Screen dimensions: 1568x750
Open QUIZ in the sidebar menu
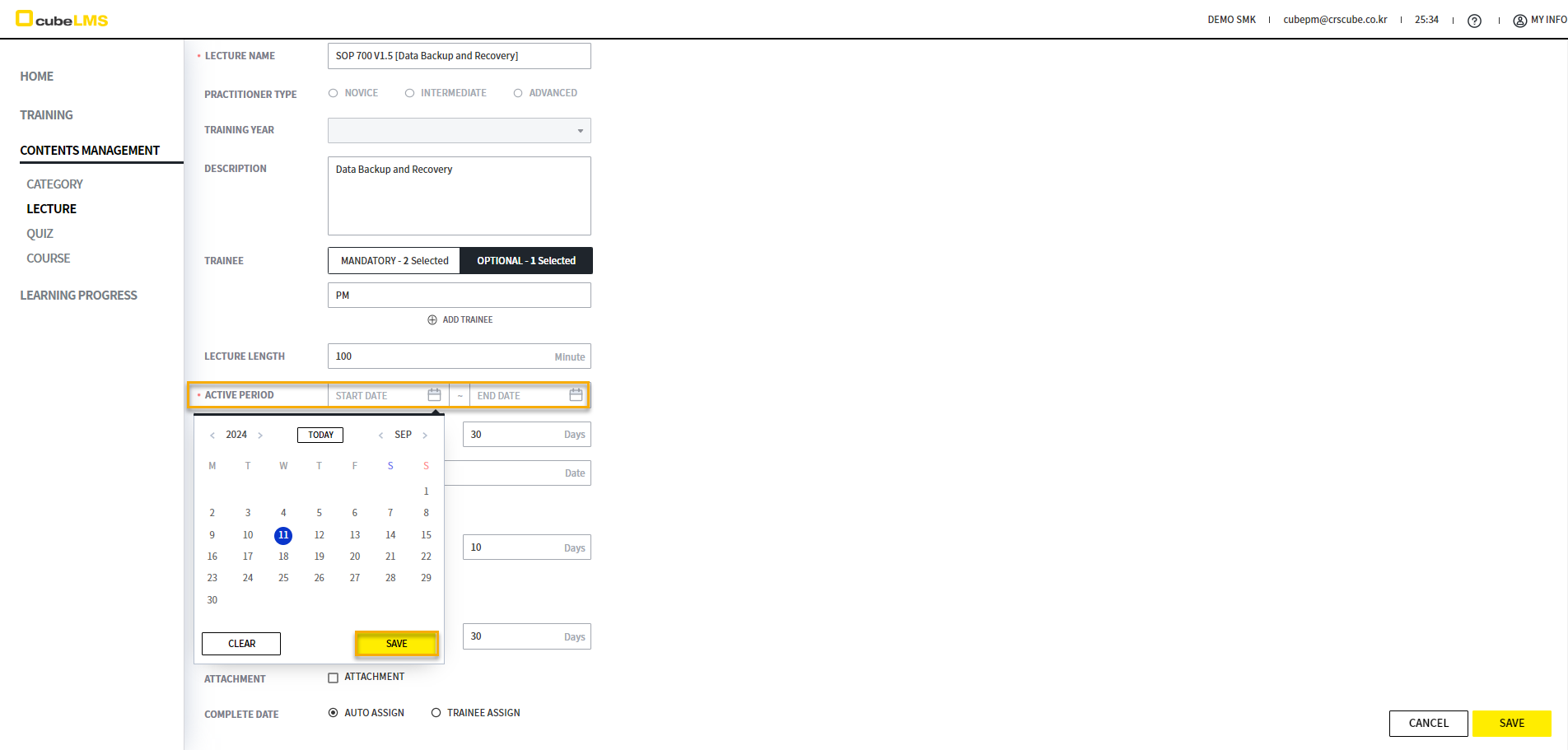[40, 234]
